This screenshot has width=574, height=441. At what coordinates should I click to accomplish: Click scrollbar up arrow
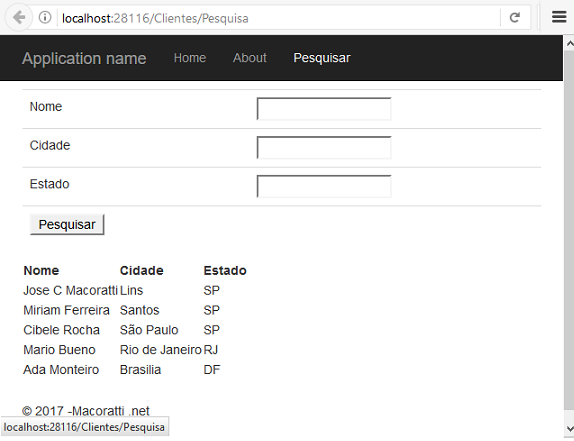(569, 44)
